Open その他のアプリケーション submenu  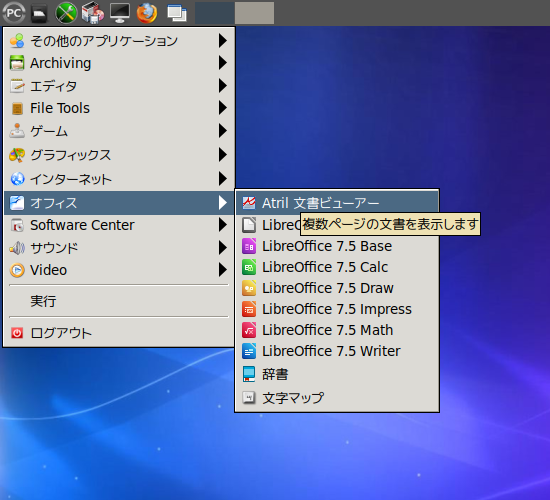(x=119, y=41)
